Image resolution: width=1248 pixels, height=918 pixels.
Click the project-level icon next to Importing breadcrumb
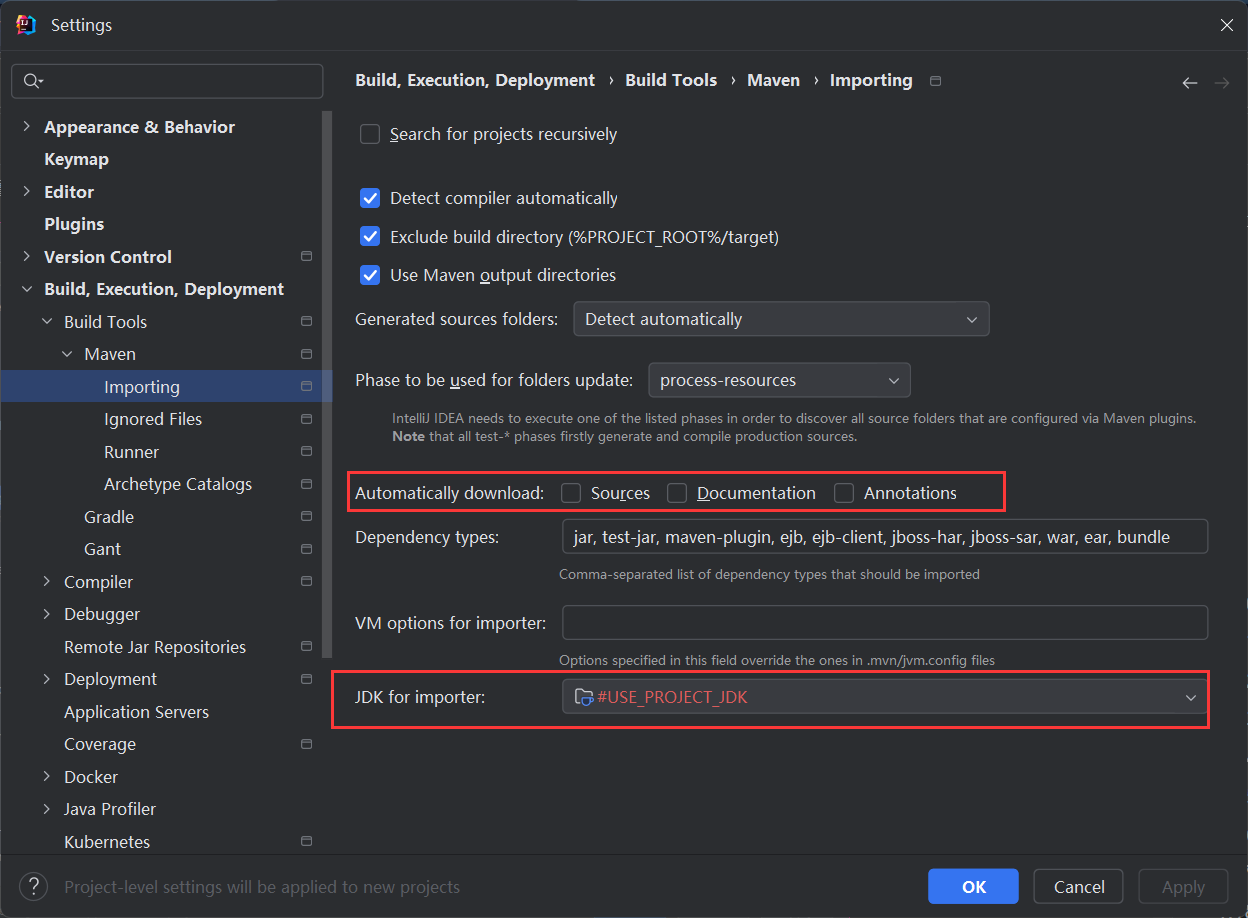[x=935, y=81]
